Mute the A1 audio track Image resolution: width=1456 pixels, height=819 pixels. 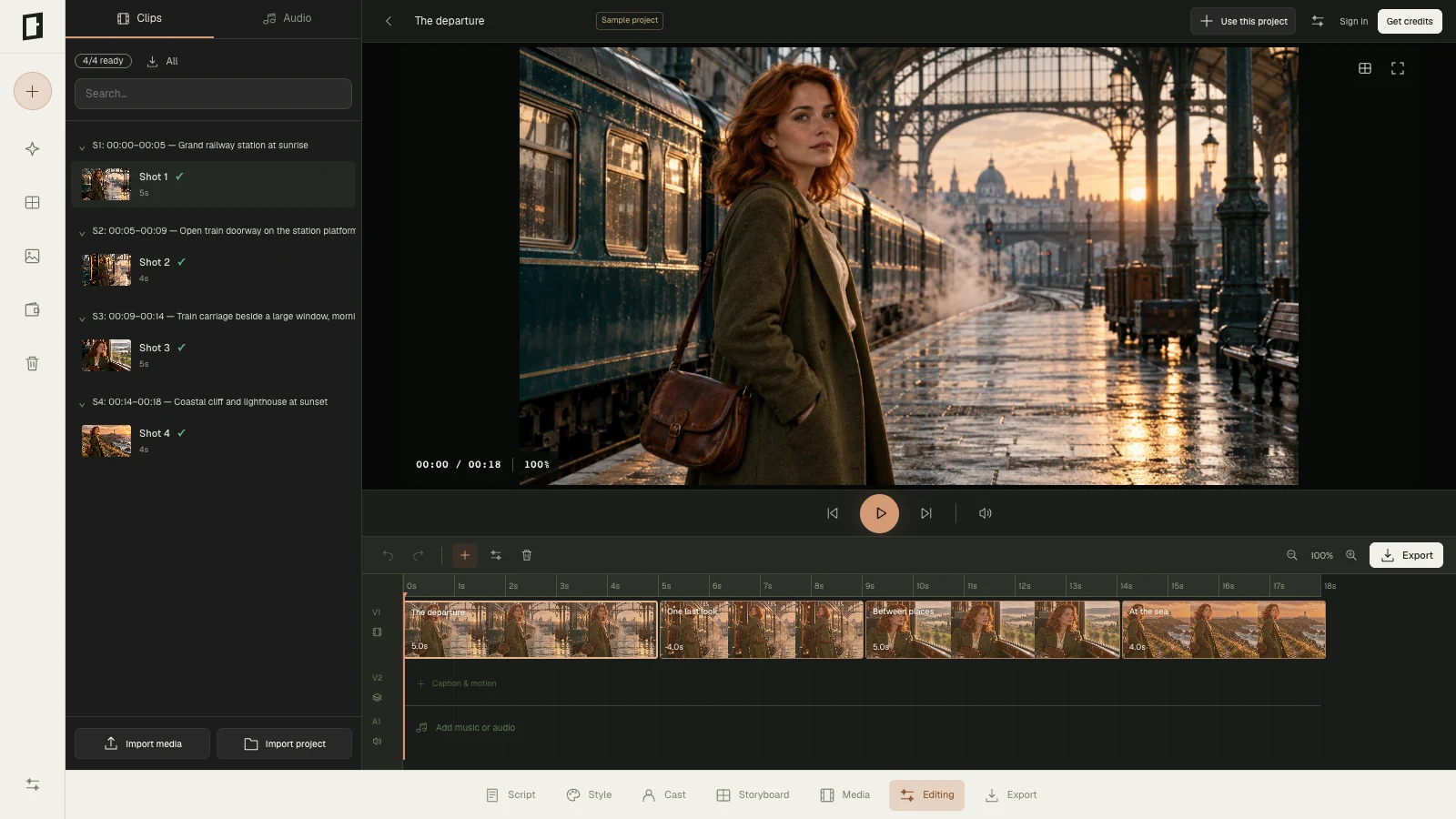point(377,741)
